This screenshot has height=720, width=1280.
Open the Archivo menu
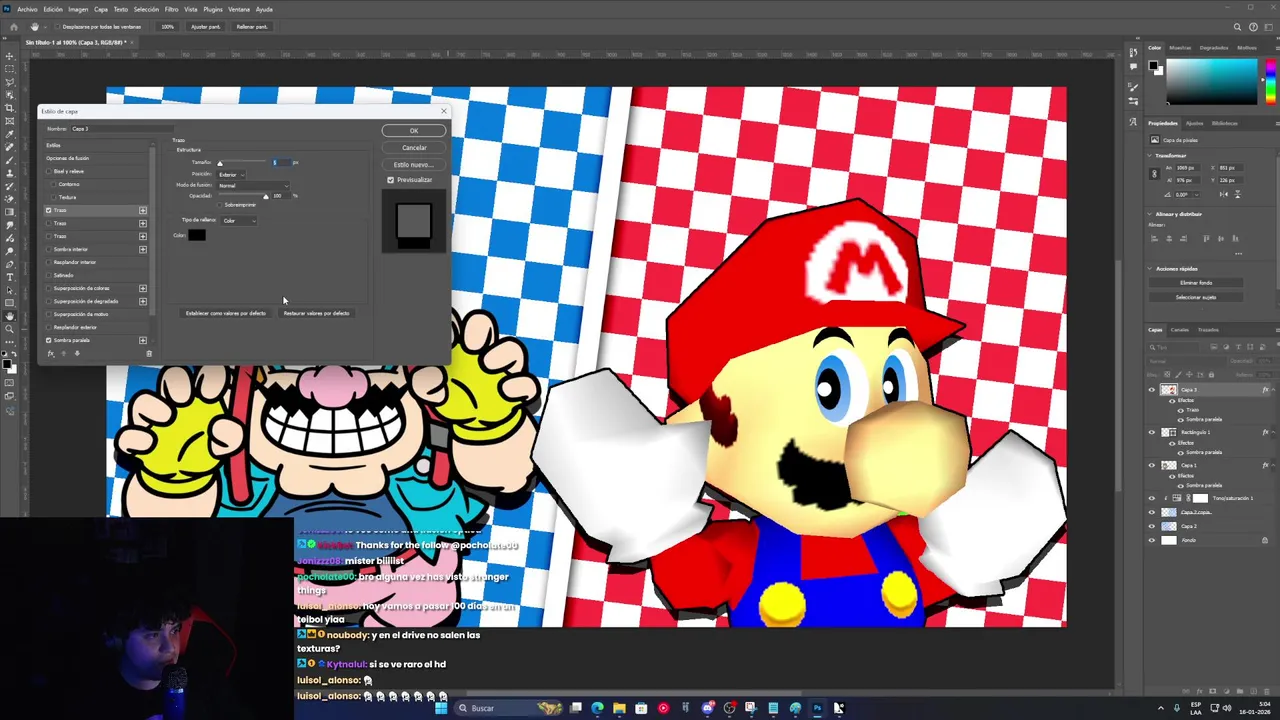(x=27, y=9)
